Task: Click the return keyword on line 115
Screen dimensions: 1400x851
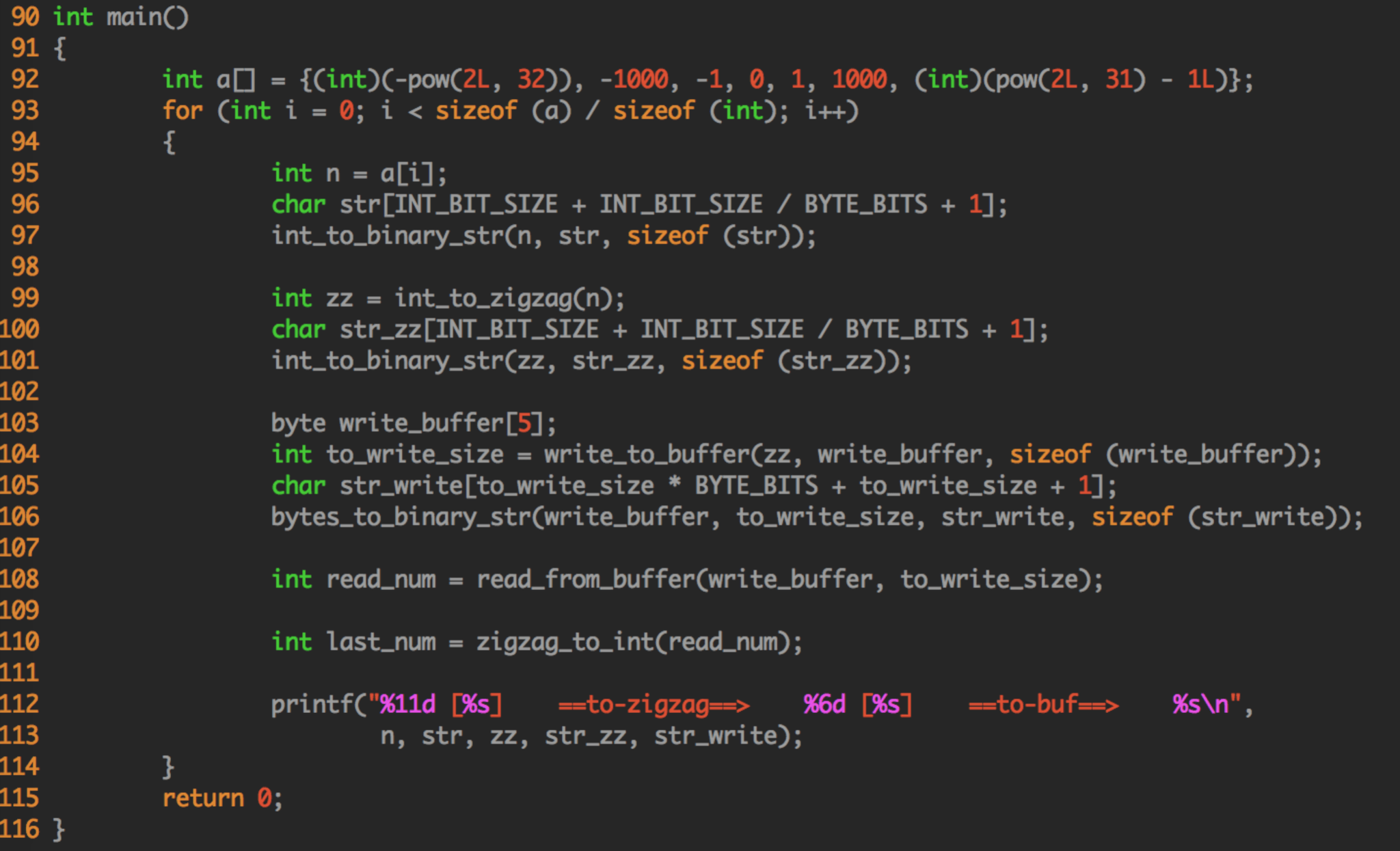Action: [202, 798]
